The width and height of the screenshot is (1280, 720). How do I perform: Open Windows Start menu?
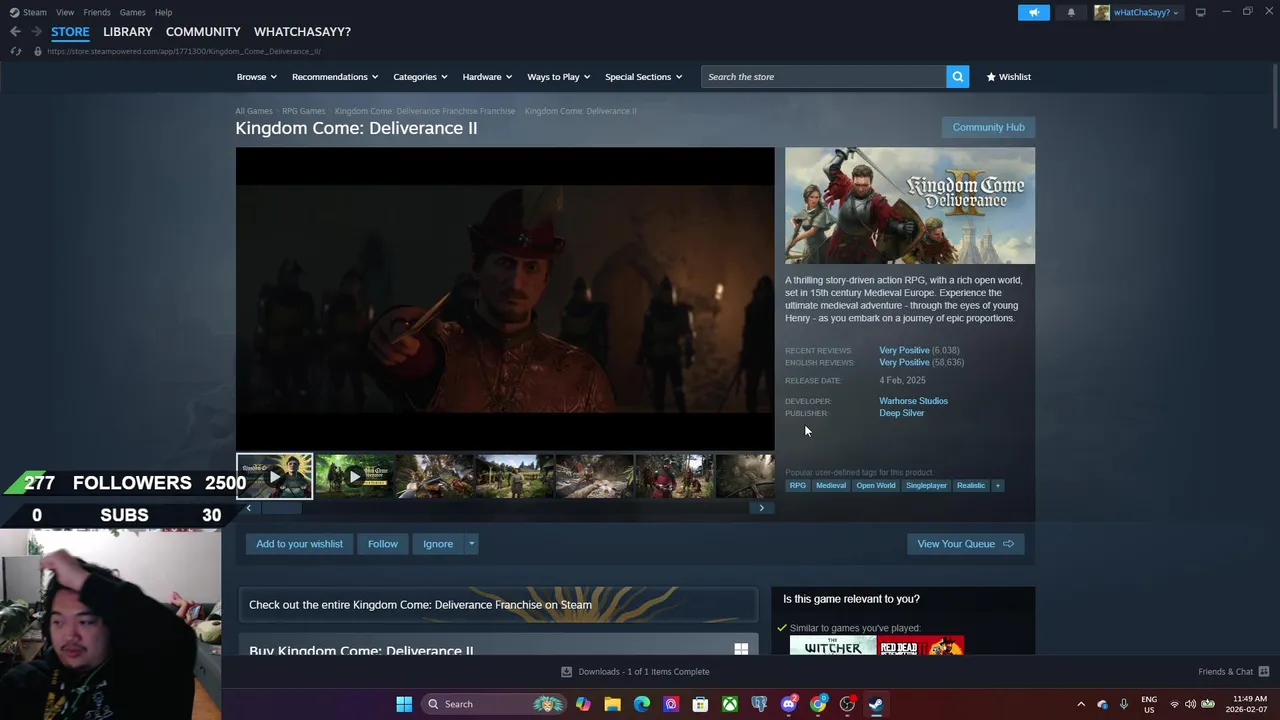[404, 704]
